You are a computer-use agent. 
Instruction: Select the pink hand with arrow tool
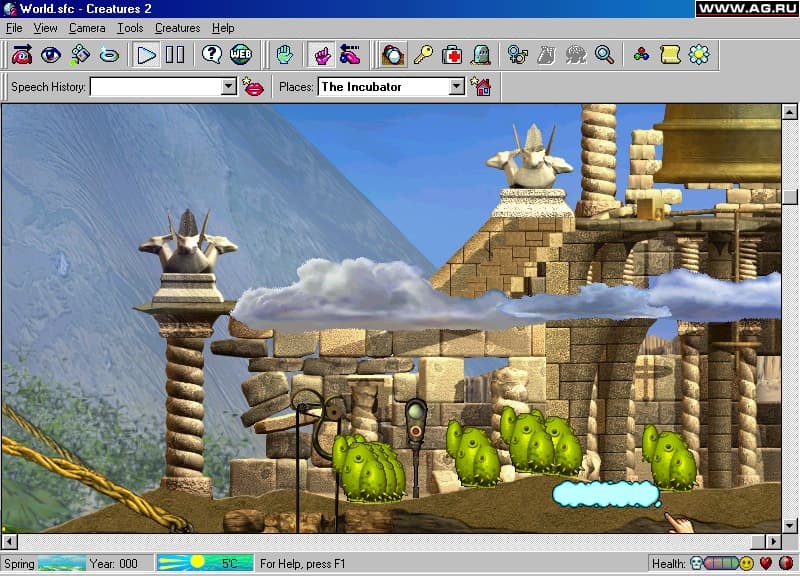click(351, 55)
